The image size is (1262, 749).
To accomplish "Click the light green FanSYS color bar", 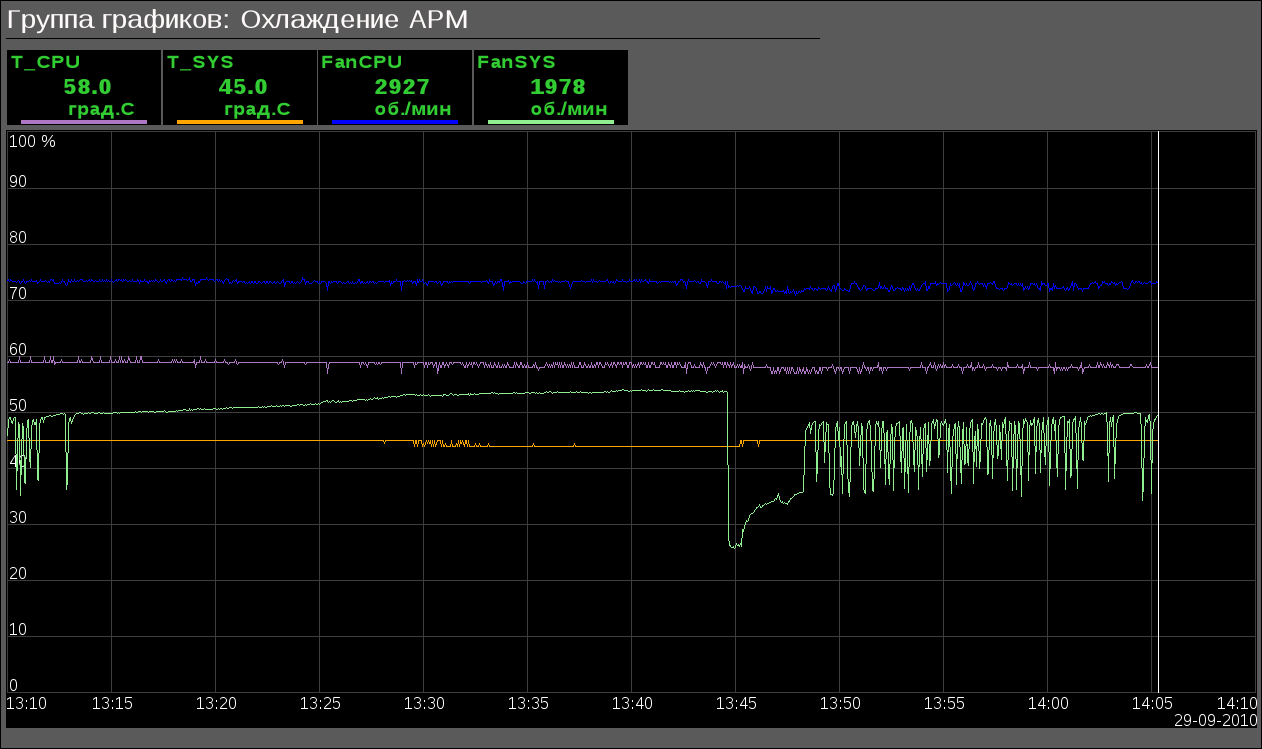I will 550,122.
